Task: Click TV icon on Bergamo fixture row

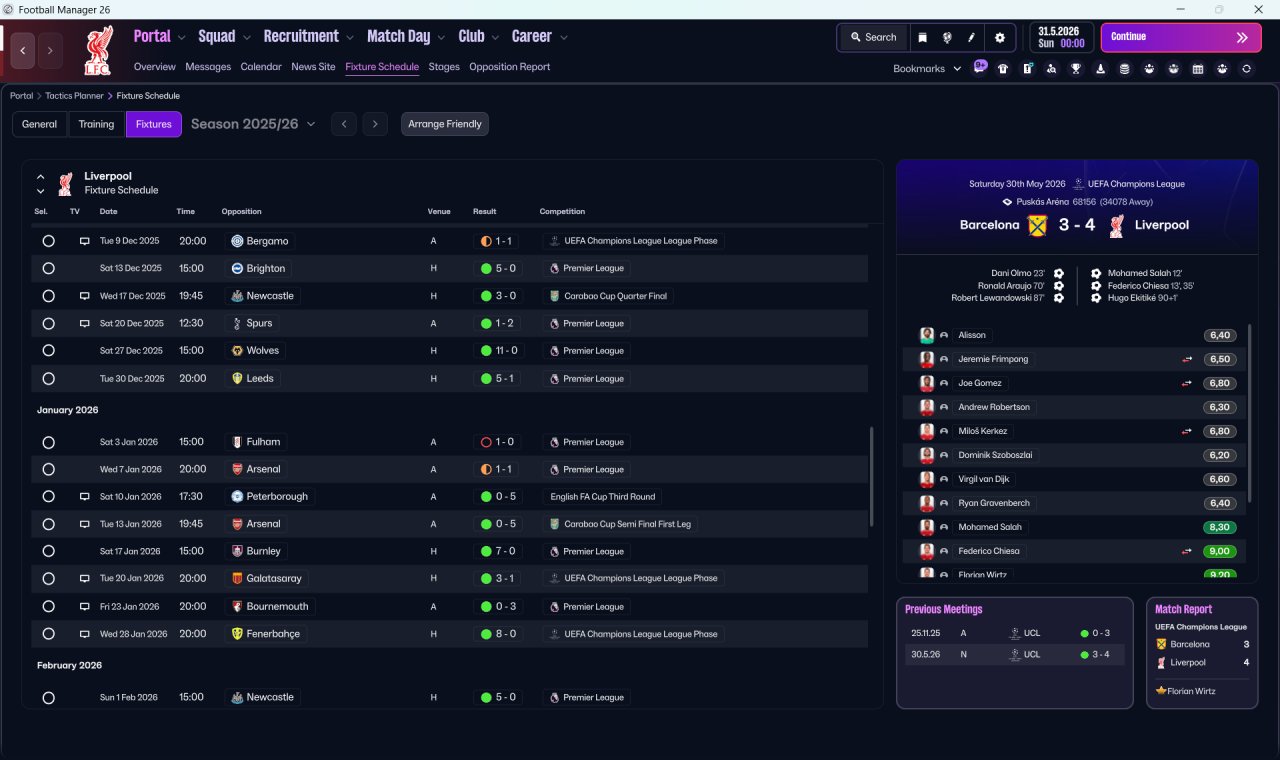Action: pyautogui.click(x=85, y=241)
